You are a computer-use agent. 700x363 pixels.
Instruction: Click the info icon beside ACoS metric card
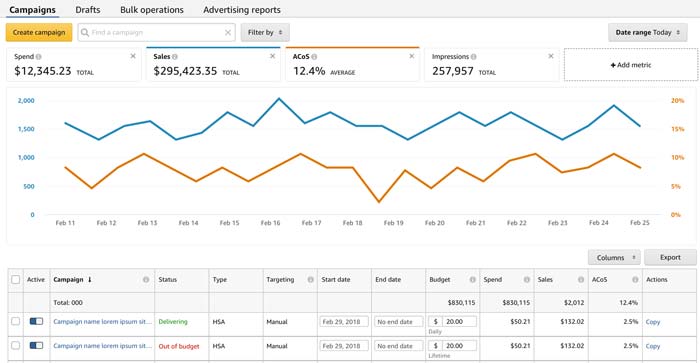[314, 57]
